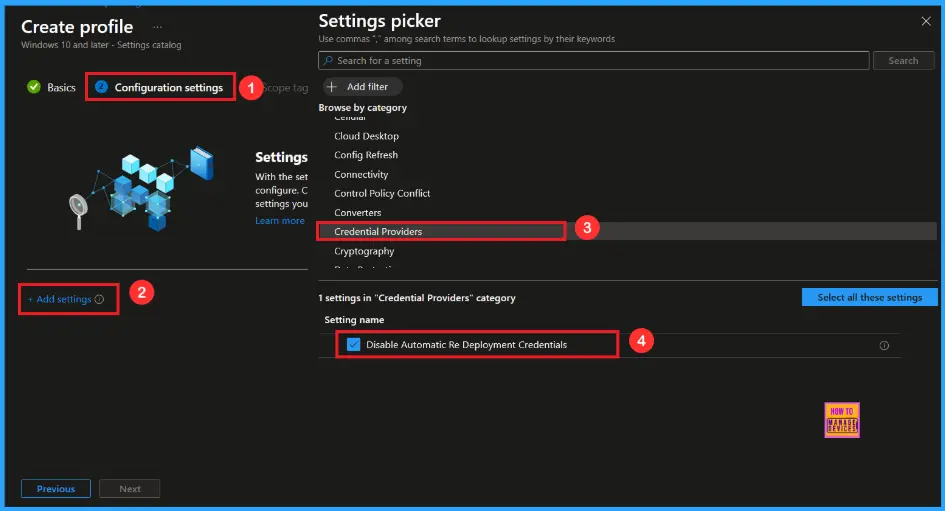Open the Cryptography category
The width and height of the screenshot is (945, 511).
click(x=364, y=251)
